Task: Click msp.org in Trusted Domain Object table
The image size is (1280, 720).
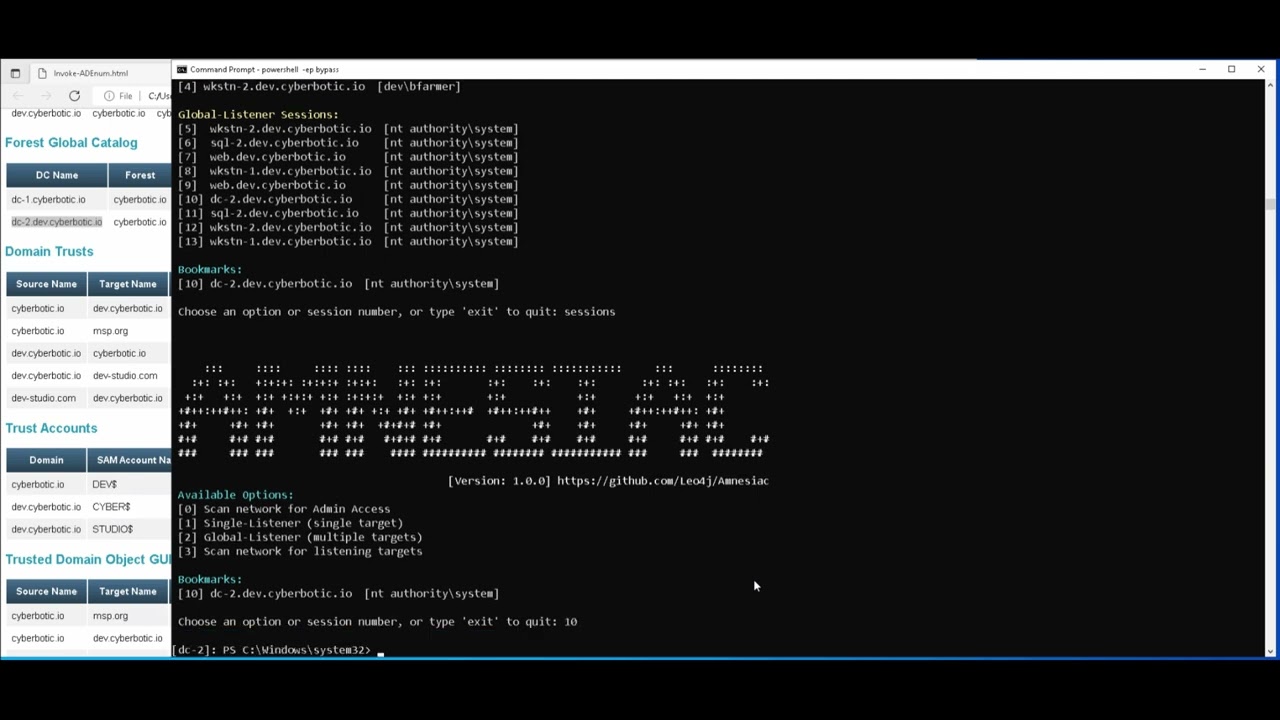Action: tap(110, 616)
